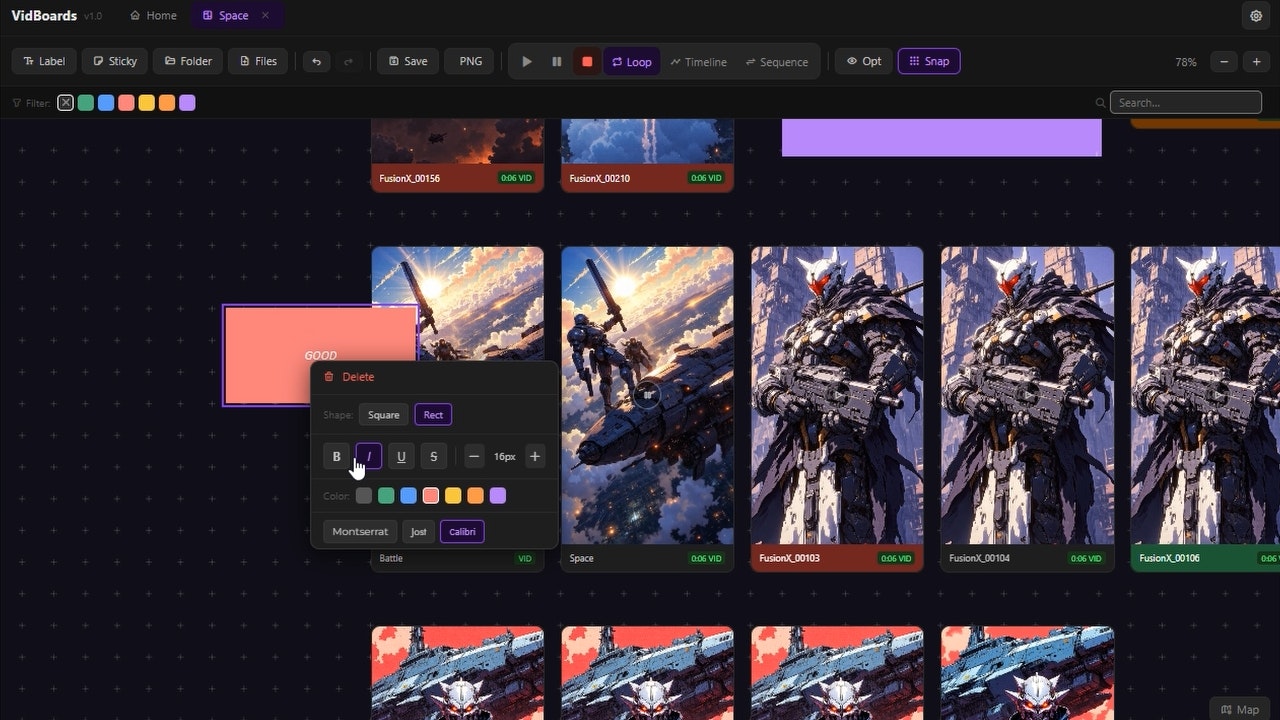Pick the green sticky color swatch
Image resolution: width=1280 pixels, height=720 pixels.
386,496
